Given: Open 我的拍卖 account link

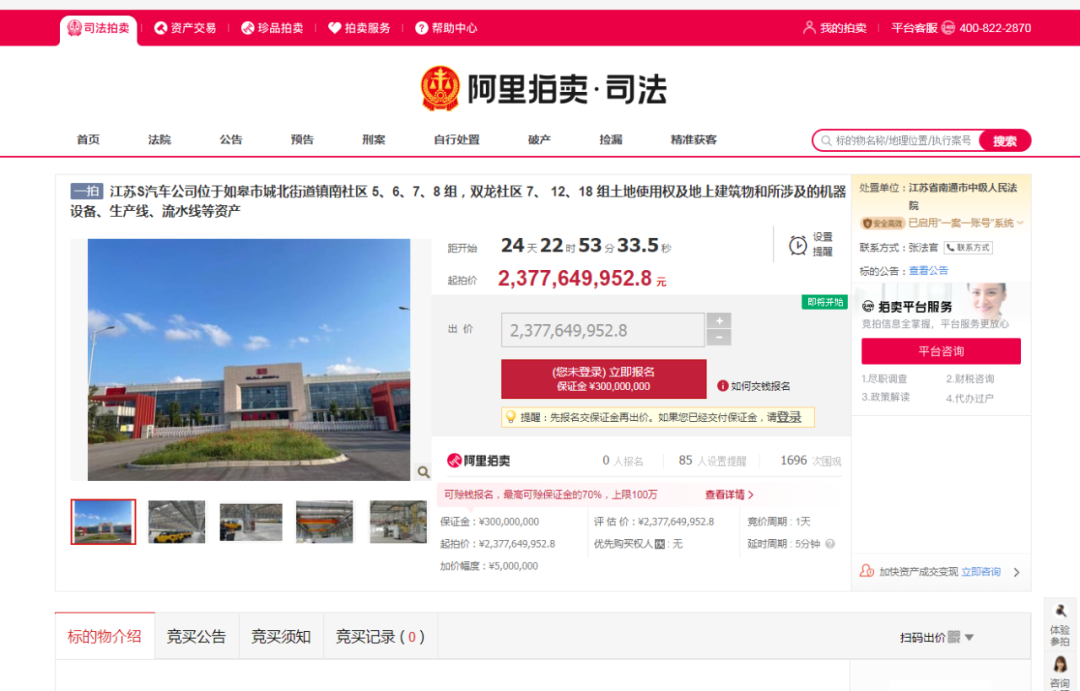Looking at the screenshot, I should (834, 28).
